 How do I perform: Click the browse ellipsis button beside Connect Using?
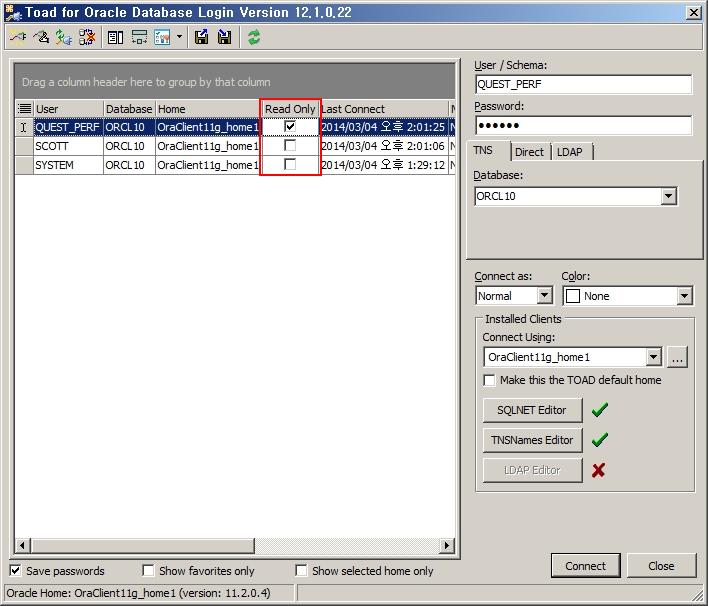point(677,357)
